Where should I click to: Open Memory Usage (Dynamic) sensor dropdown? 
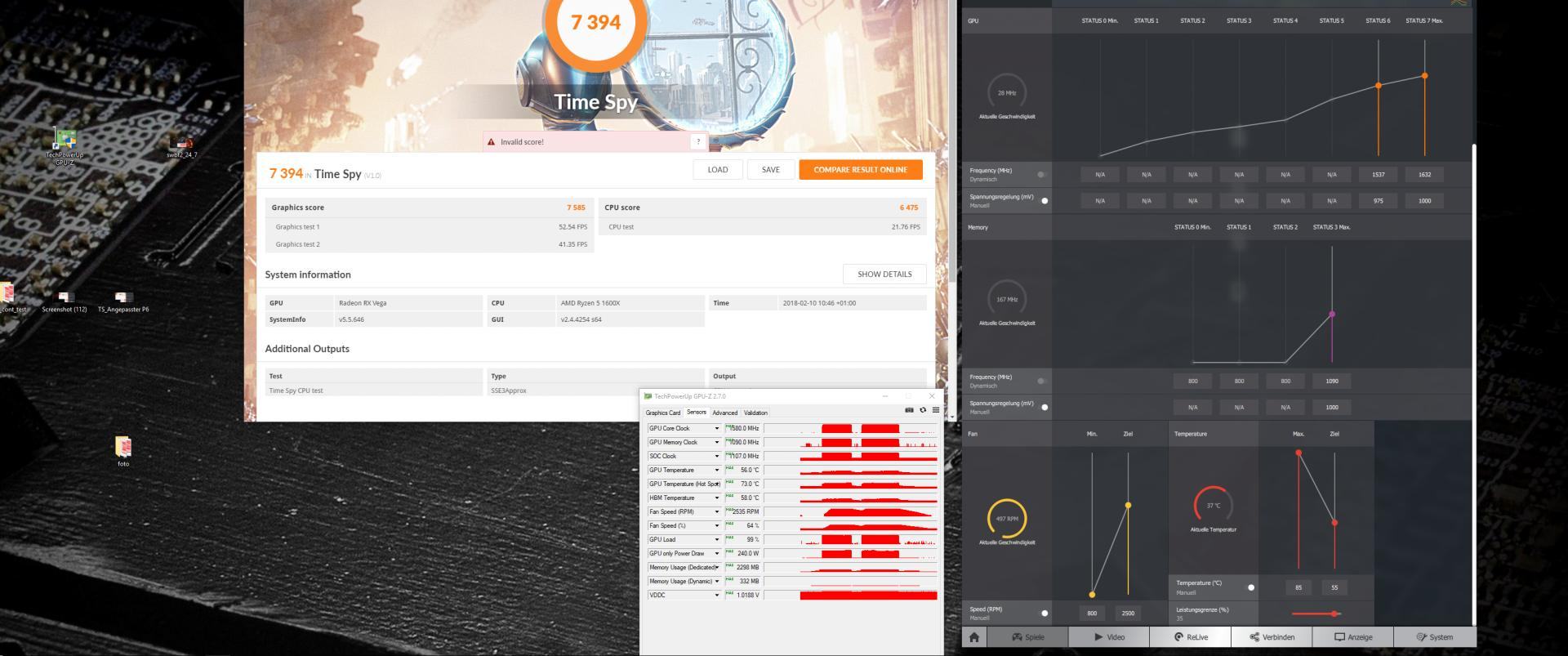717,582
